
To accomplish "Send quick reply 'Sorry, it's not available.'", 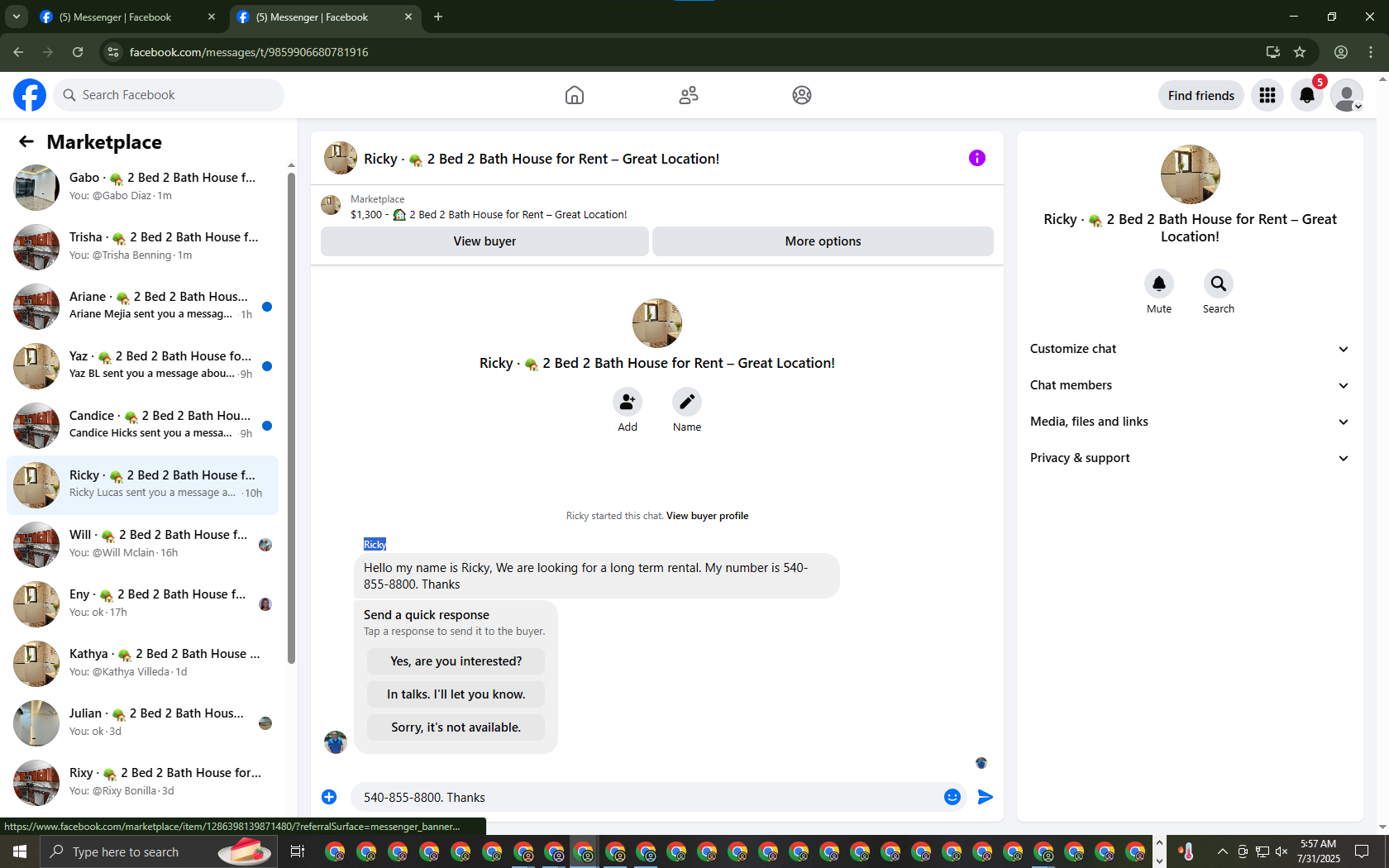I will coord(456,727).
